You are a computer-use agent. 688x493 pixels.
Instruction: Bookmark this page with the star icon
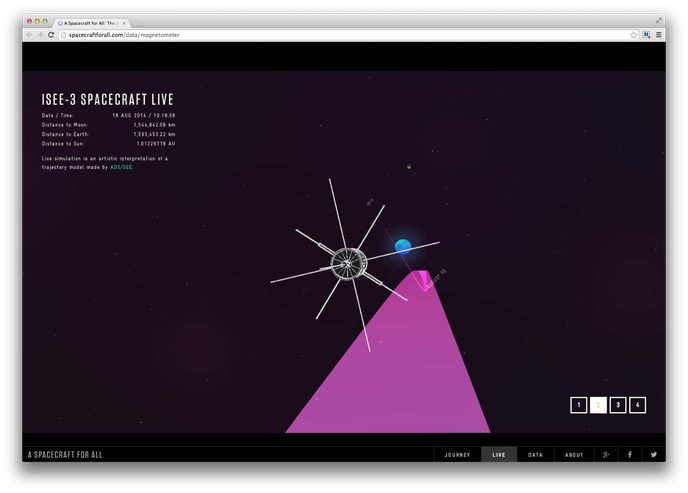pyautogui.click(x=633, y=35)
